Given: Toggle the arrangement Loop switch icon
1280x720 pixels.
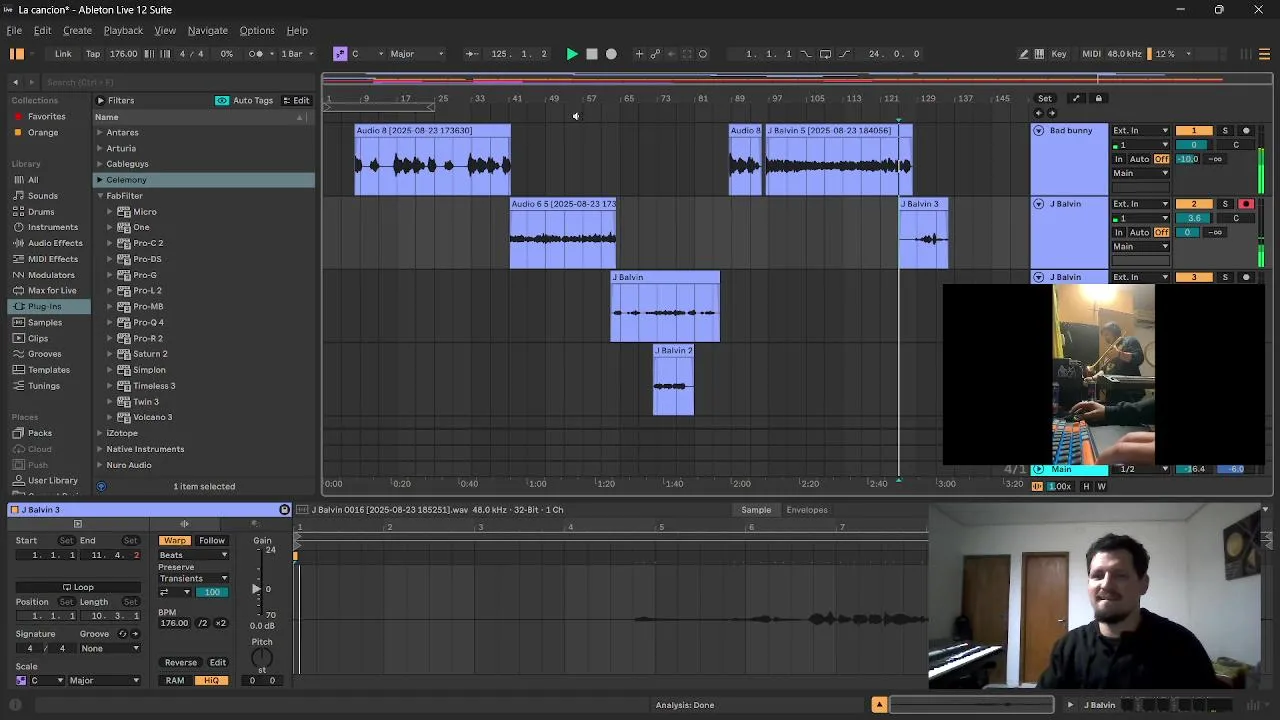Looking at the screenshot, I should click(825, 54).
